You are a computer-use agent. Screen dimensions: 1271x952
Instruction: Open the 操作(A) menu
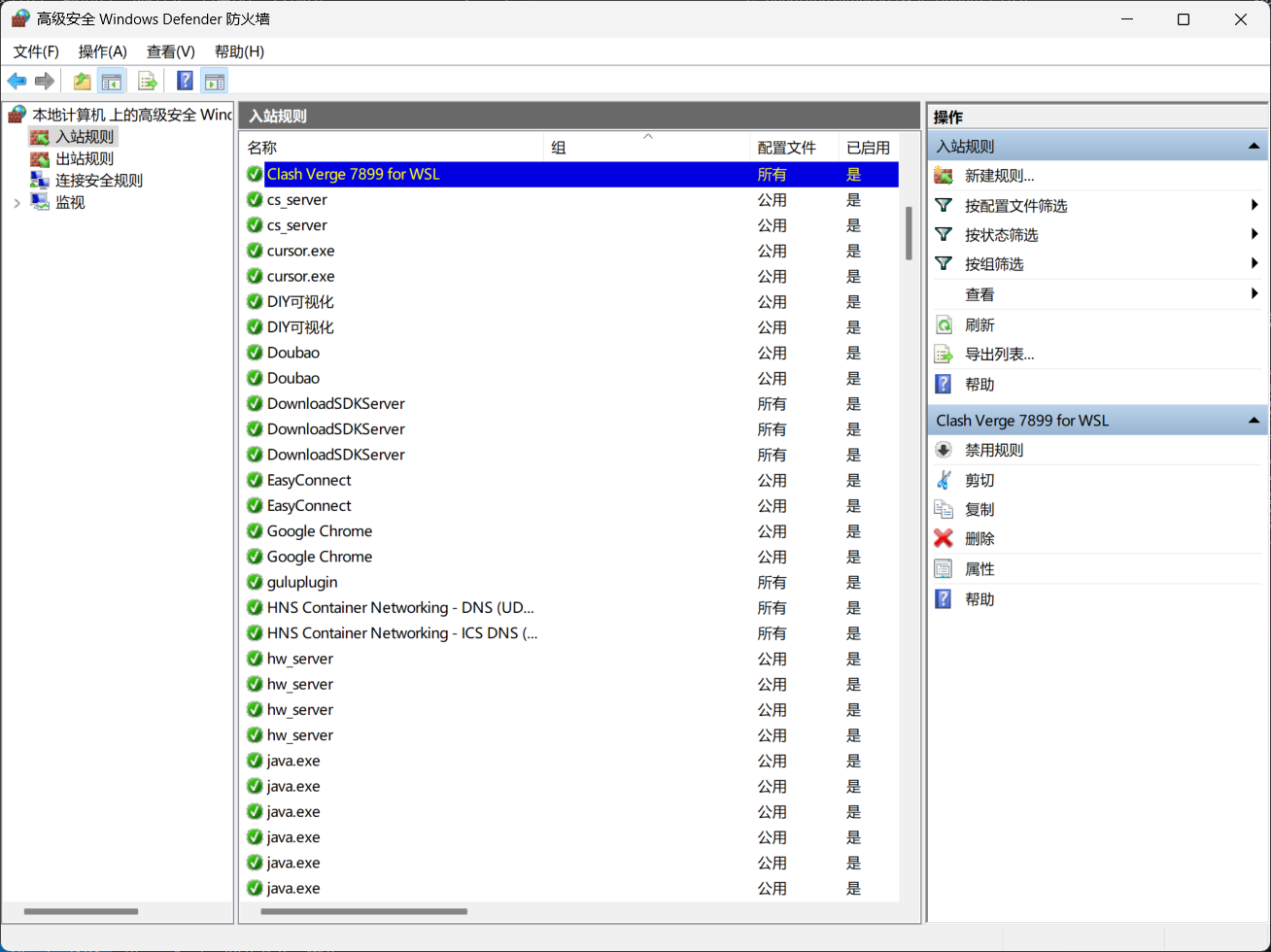click(x=102, y=51)
